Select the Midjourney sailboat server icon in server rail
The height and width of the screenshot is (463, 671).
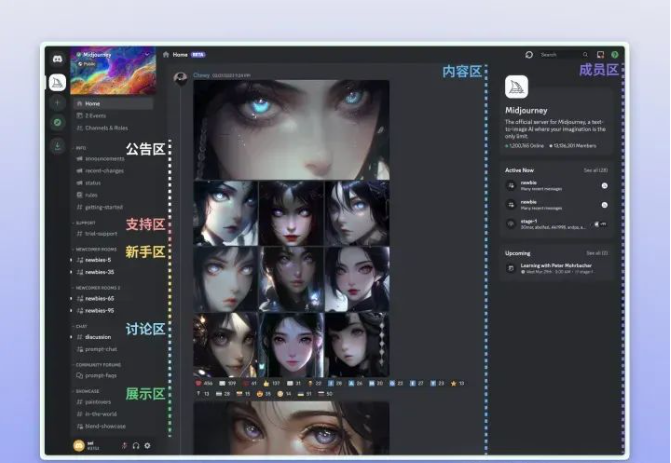(x=57, y=83)
